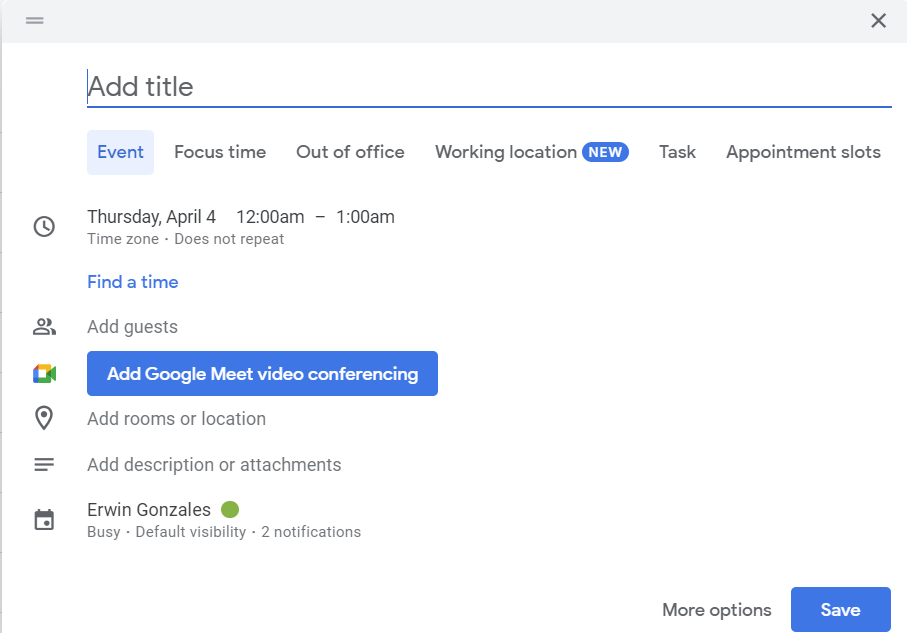Add Google Meet video conferencing
This screenshot has width=907, height=633.
pos(262,374)
